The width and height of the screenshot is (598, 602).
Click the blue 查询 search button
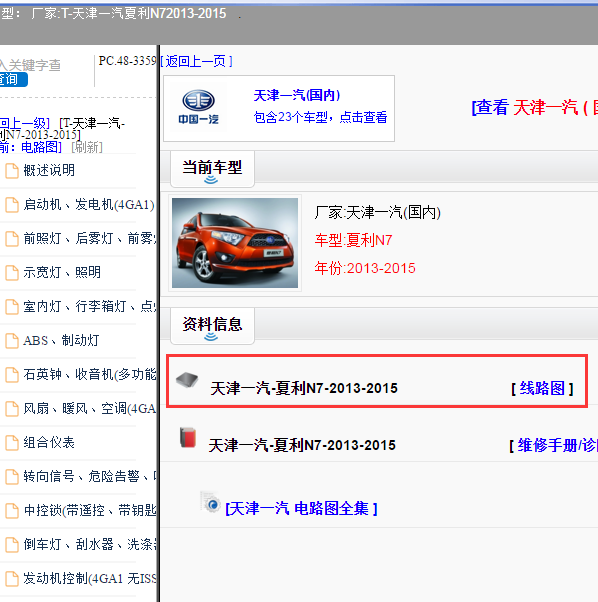pyautogui.click(x=13, y=79)
